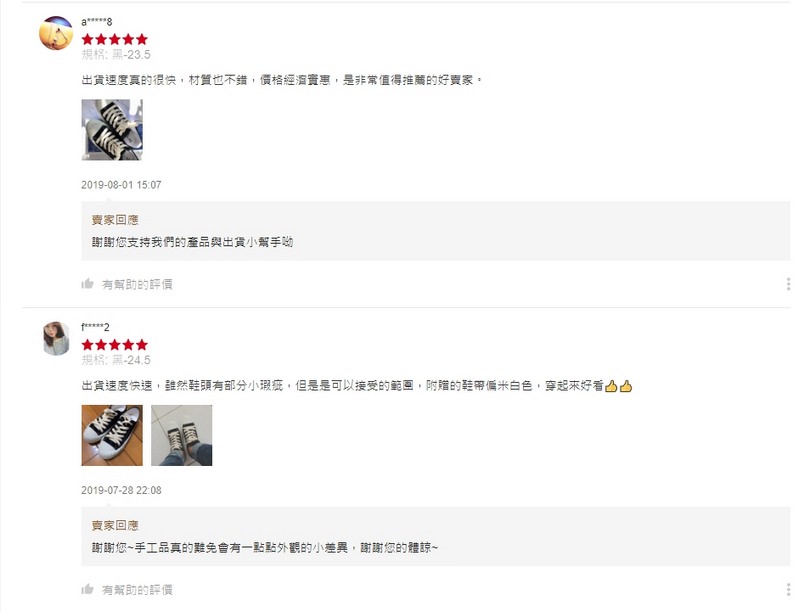Image resolution: width=810 pixels, height=612 pixels.
Task: View f*****2's first shoe photo on wood floor
Action: (112, 435)
